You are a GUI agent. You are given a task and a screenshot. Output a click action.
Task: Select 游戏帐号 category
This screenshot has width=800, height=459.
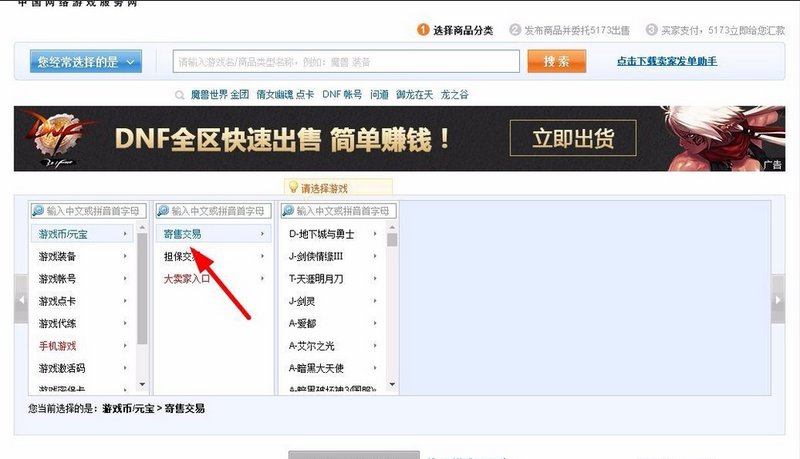[82, 279]
